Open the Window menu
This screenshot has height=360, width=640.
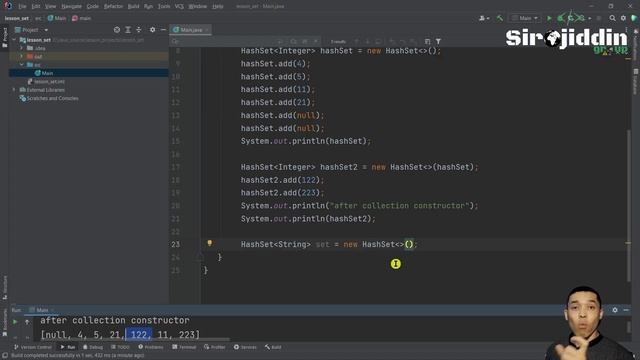click(198, 7)
